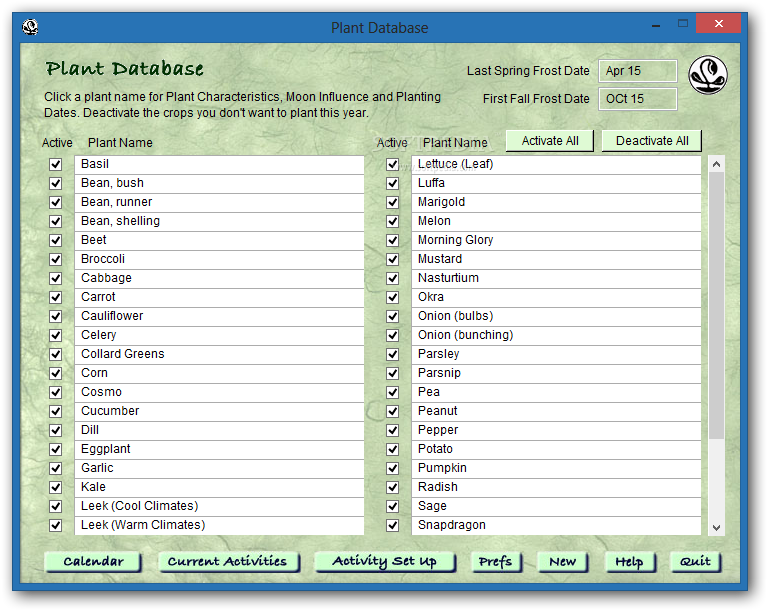The height and width of the screenshot is (611, 768).
Task: Select Cauliflower plant name
Action: click(219, 317)
